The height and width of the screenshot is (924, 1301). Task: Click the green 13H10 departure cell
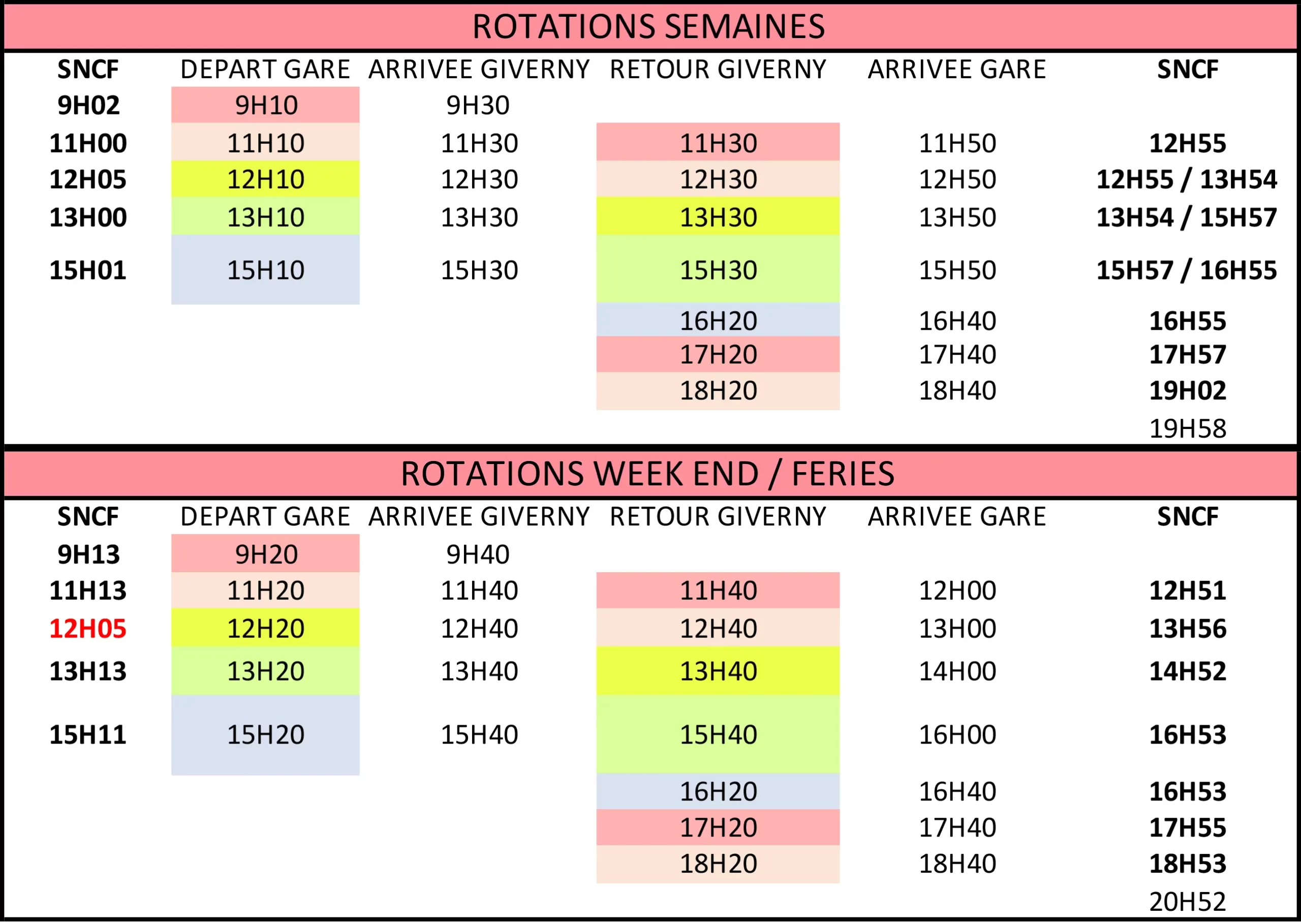tap(266, 217)
